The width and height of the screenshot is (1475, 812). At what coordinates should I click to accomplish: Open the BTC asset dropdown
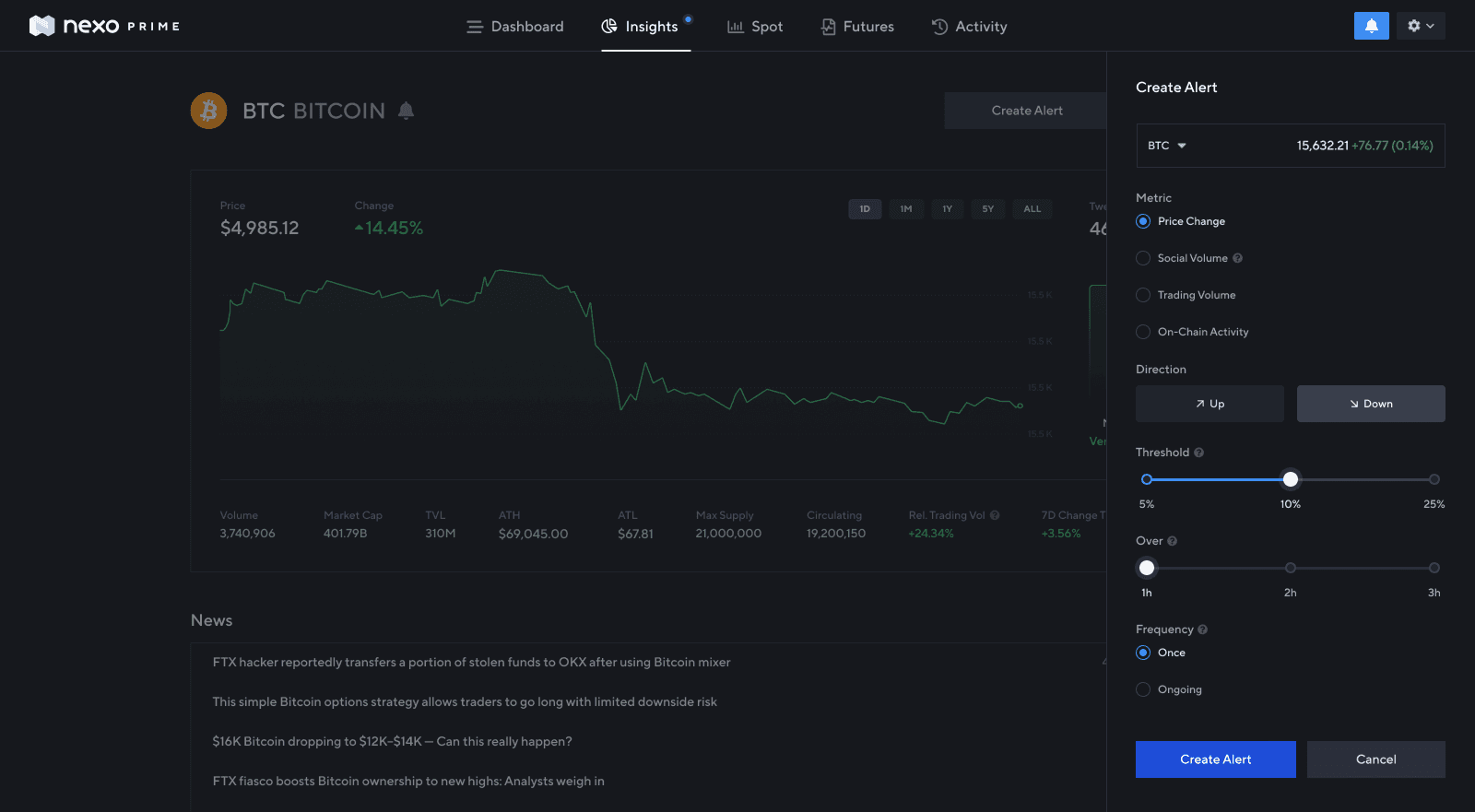click(1167, 146)
